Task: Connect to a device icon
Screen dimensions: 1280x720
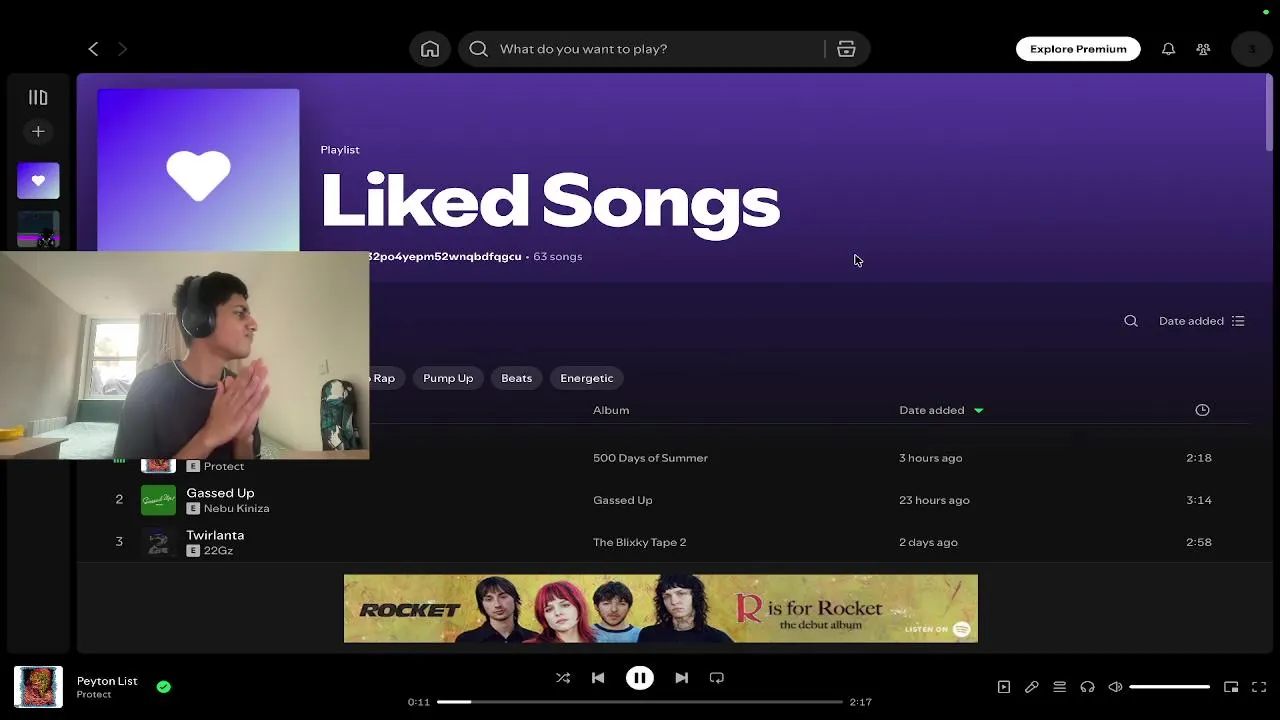Action: pos(1087,687)
